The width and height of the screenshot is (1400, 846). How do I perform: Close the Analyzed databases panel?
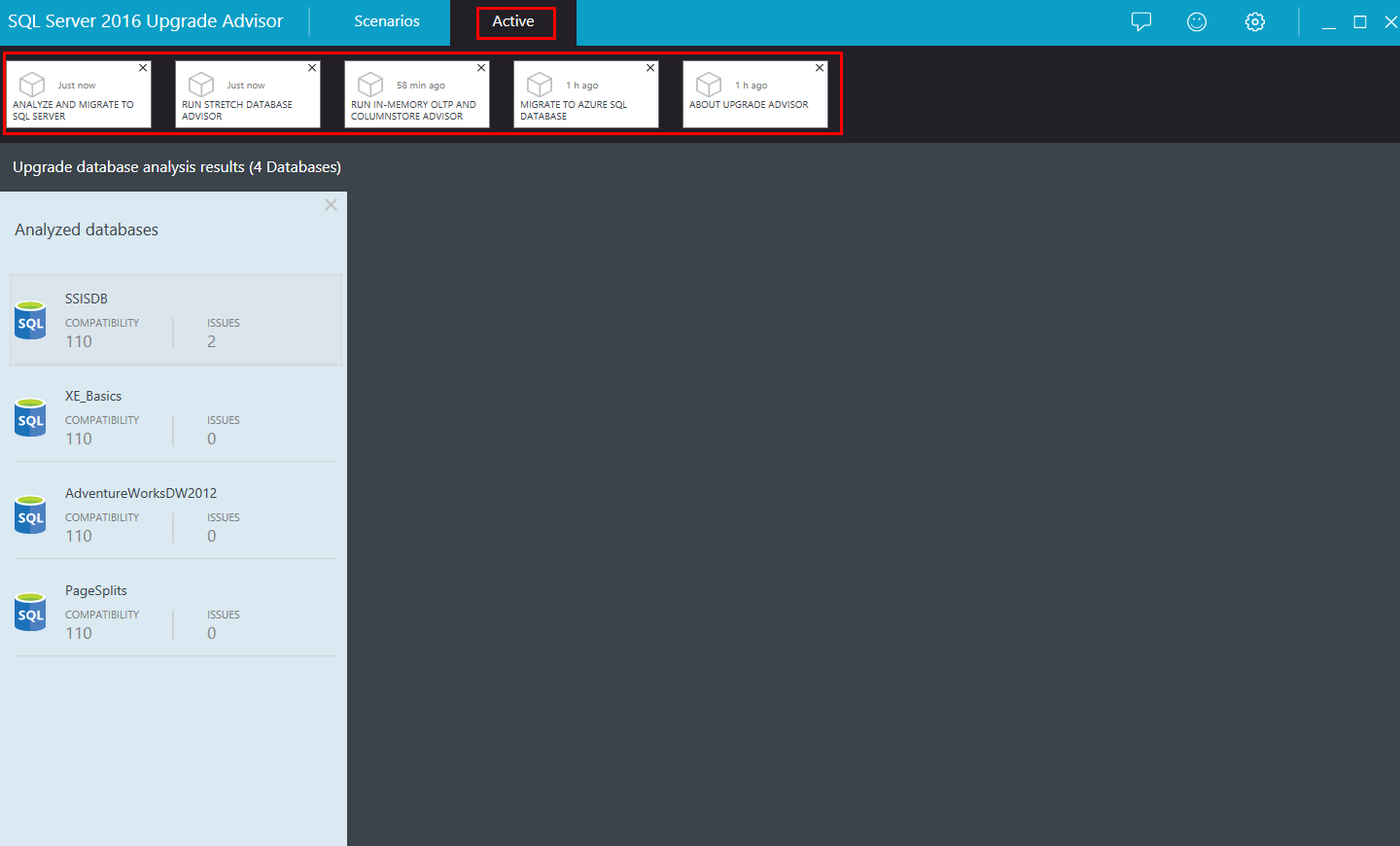click(331, 205)
